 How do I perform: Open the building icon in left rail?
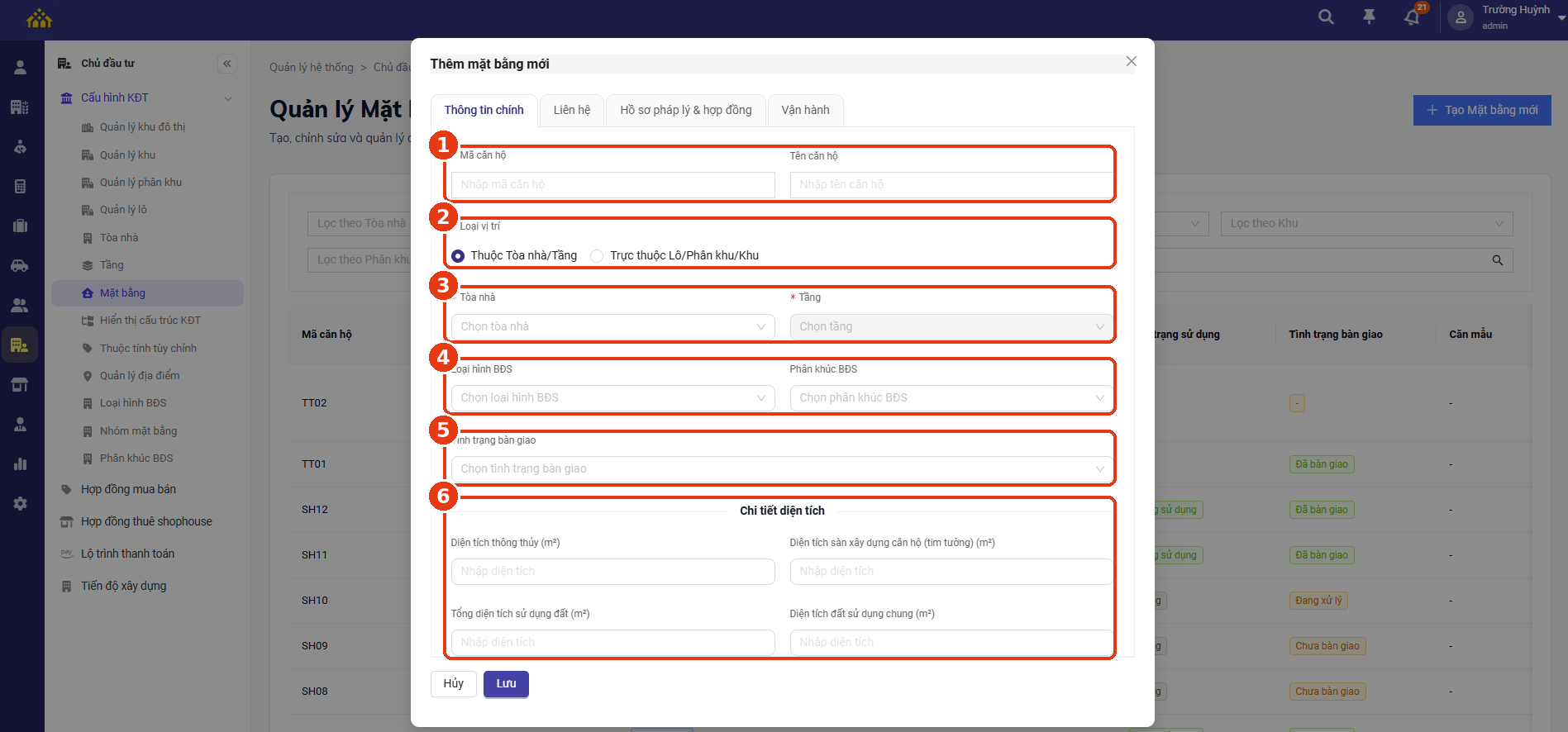point(20,107)
